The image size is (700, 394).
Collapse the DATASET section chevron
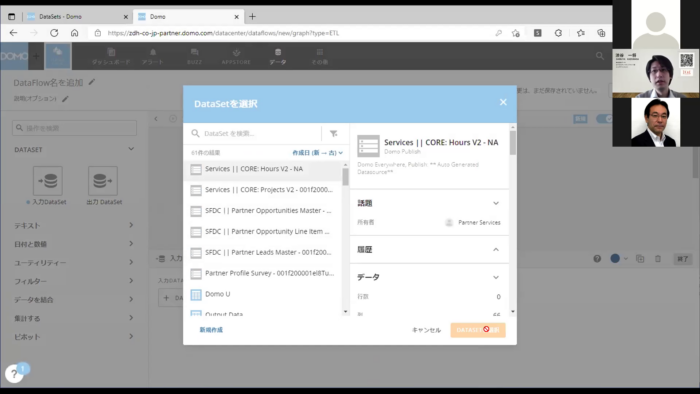[131, 149]
